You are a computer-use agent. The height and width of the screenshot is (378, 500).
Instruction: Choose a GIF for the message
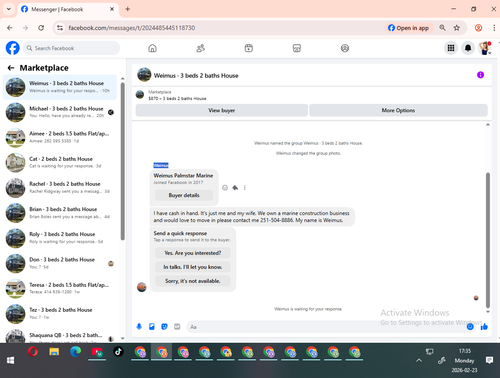point(177,327)
